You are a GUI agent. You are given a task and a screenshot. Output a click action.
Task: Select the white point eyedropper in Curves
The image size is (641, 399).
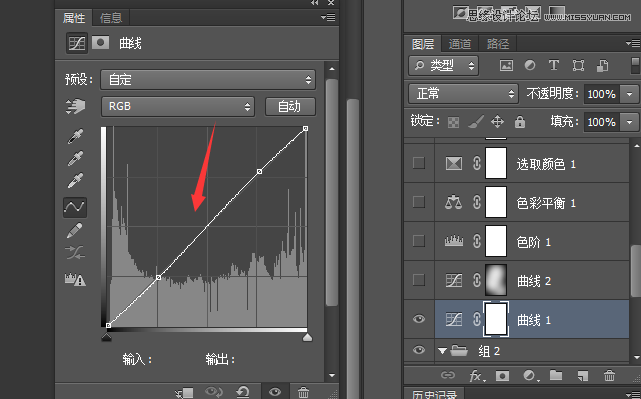click(75, 181)
